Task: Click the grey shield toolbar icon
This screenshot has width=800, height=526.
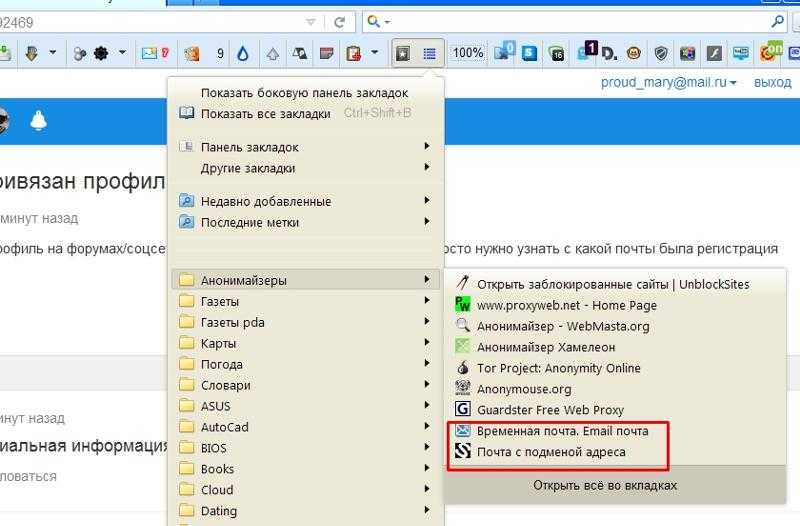Action: [661, 53]
